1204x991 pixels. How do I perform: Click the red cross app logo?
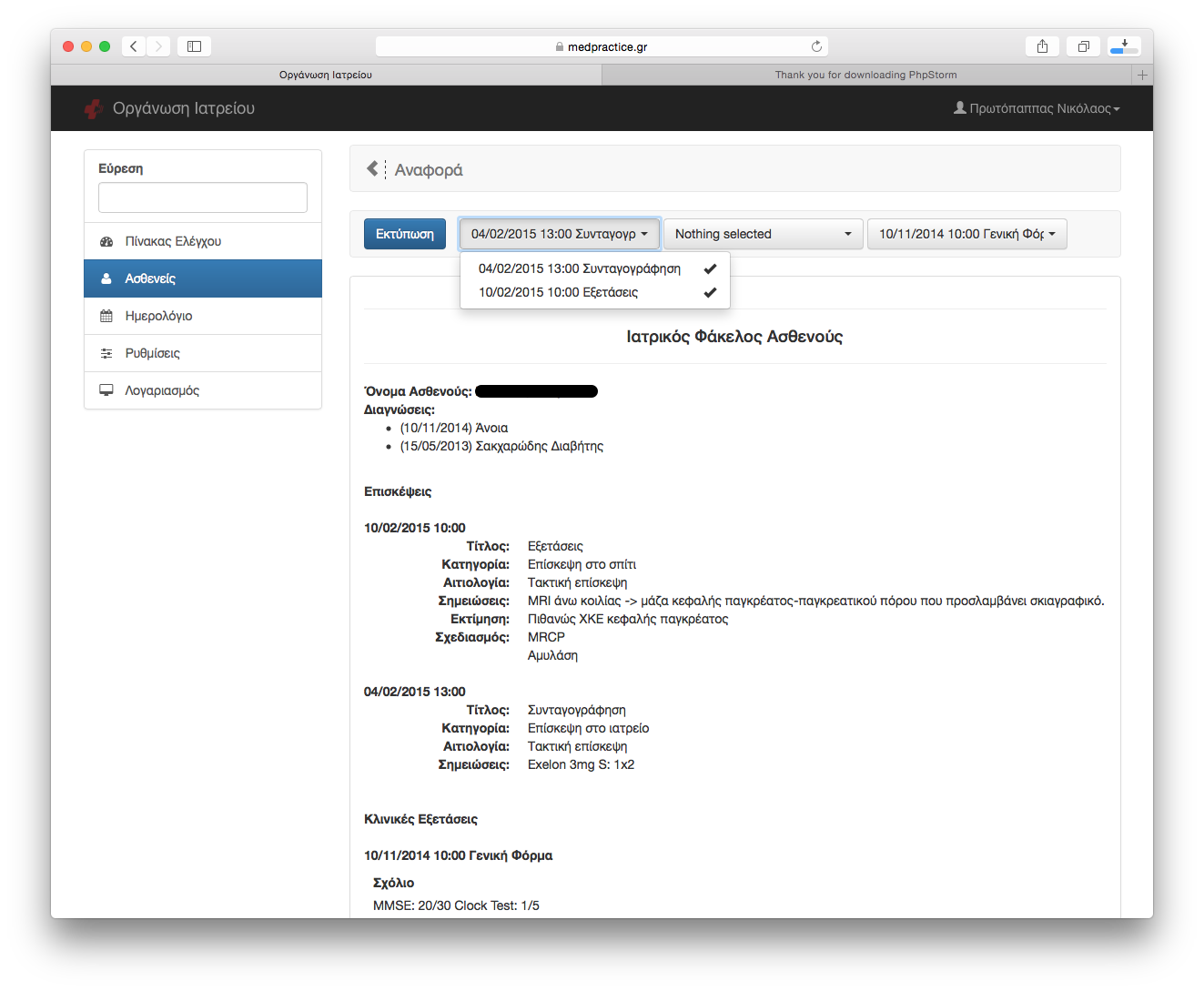coord(93,109)
